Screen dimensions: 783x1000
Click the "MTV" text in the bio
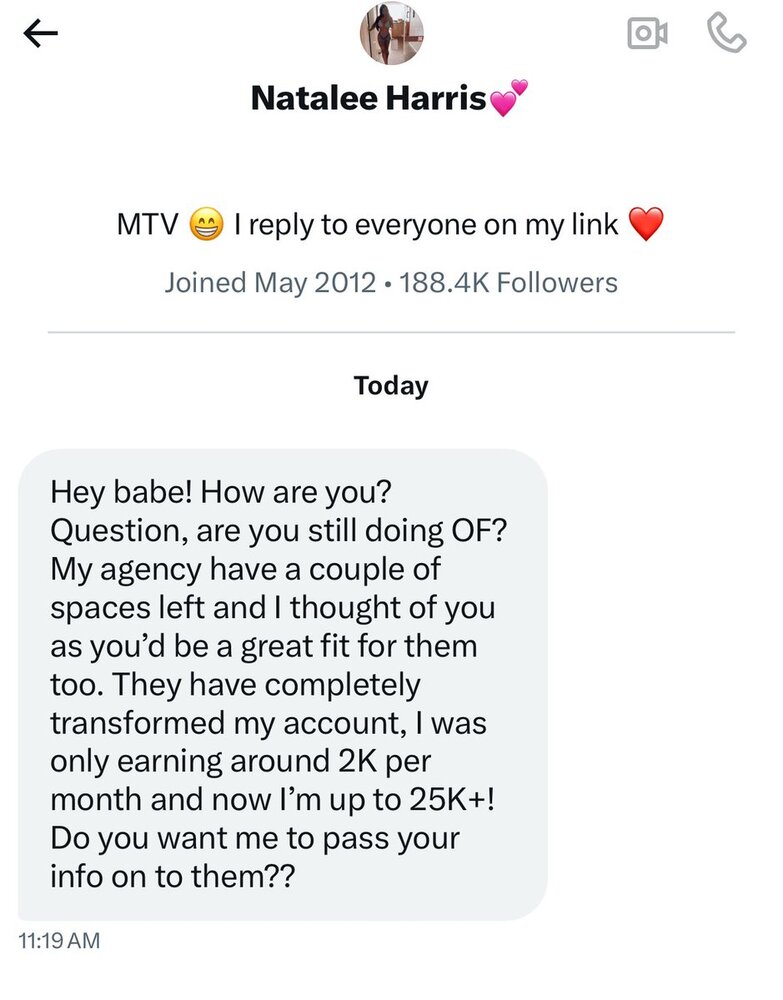coord(147,226)
